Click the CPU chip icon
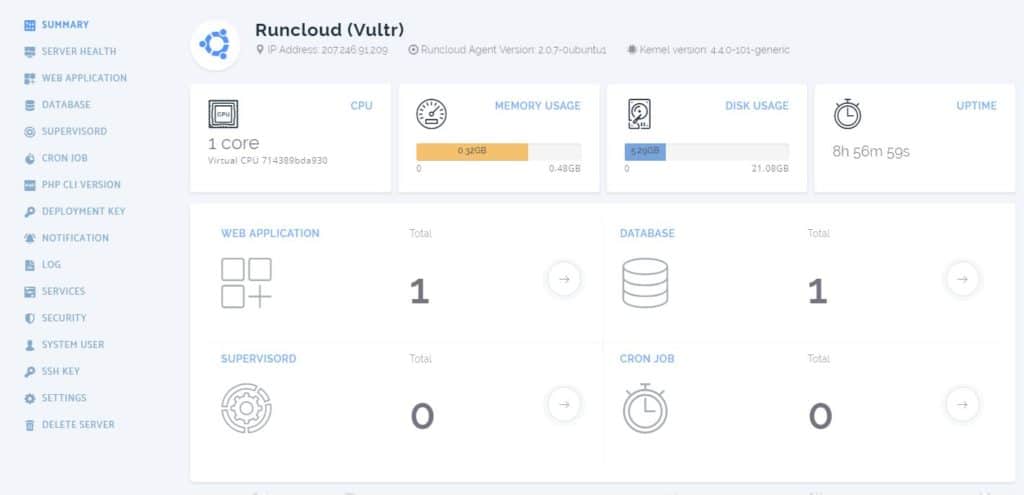This screenshot has width=1024, height=495. [x=223, y=114]
